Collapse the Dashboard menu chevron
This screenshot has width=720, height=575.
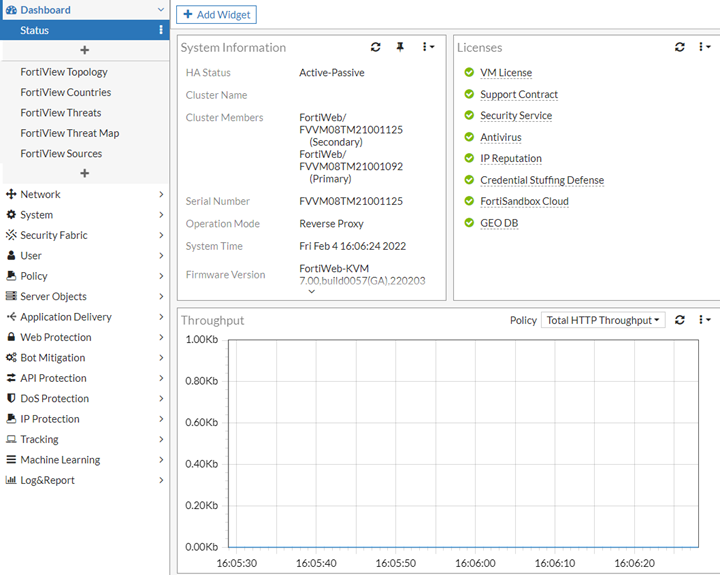point(161,10)
